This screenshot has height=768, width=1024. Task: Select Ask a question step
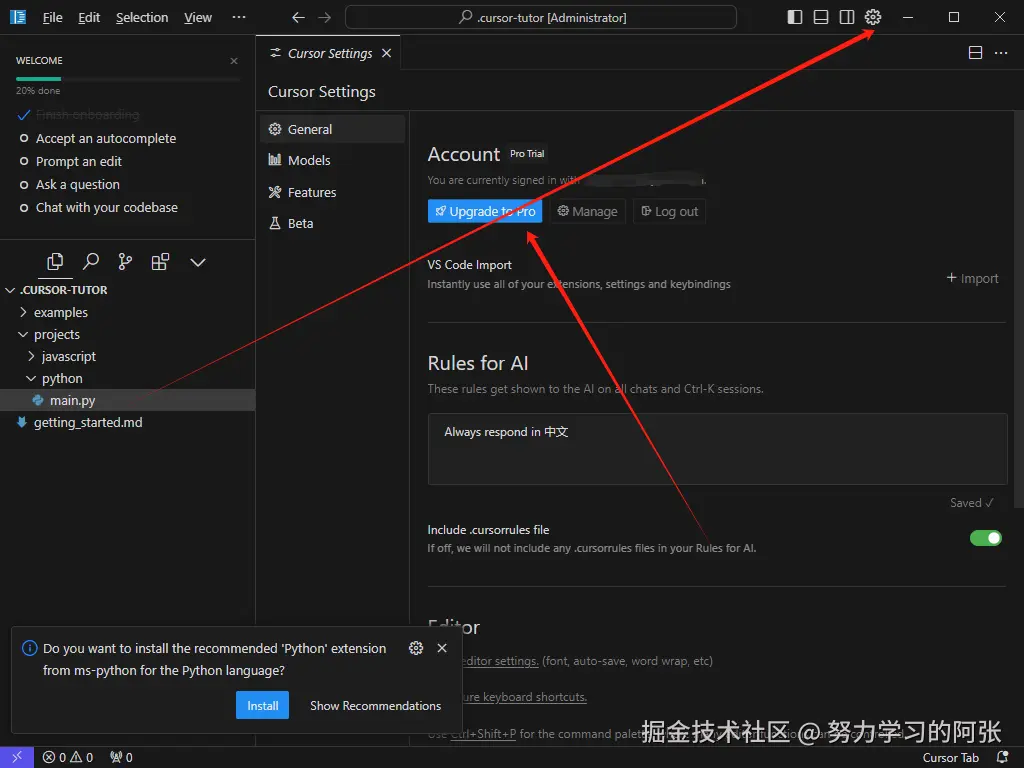click(78, 184)
